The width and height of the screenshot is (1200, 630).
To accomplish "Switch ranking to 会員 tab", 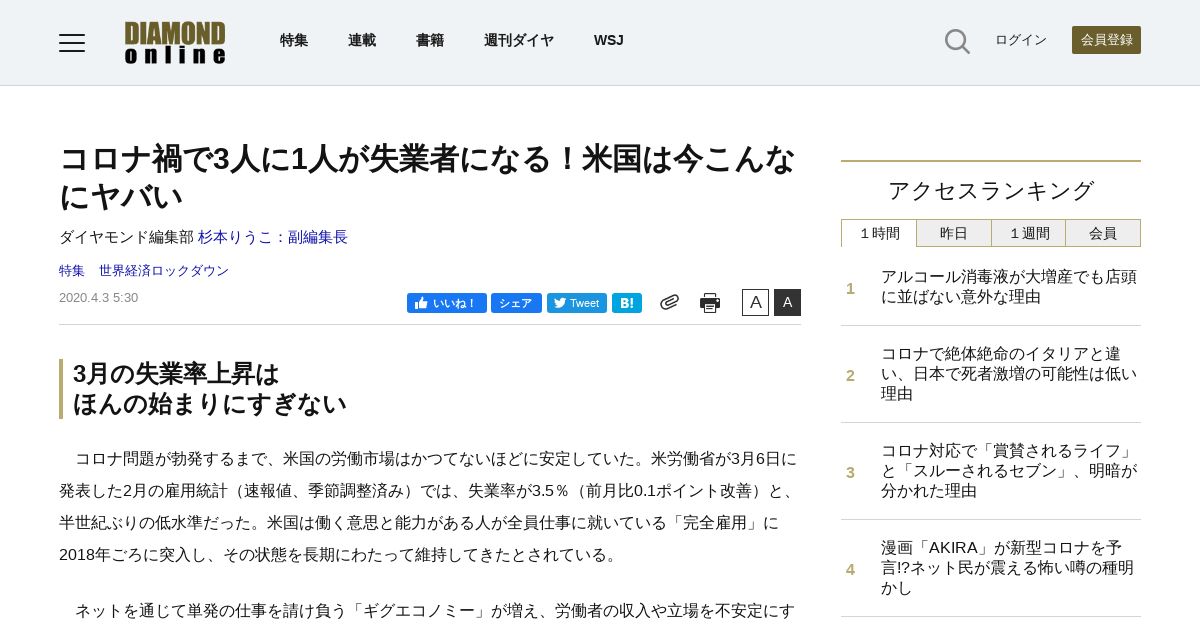I will coord(1103,233).
